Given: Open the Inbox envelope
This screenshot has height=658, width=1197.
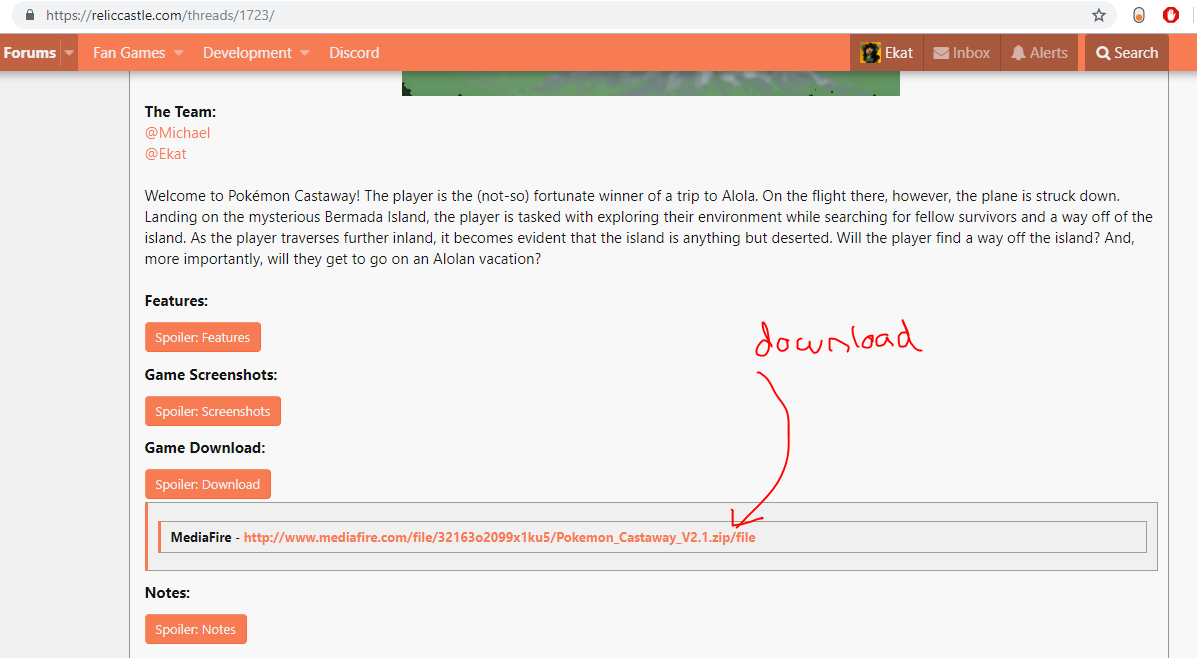Looking at the screenshot, I should pos(961,53).
